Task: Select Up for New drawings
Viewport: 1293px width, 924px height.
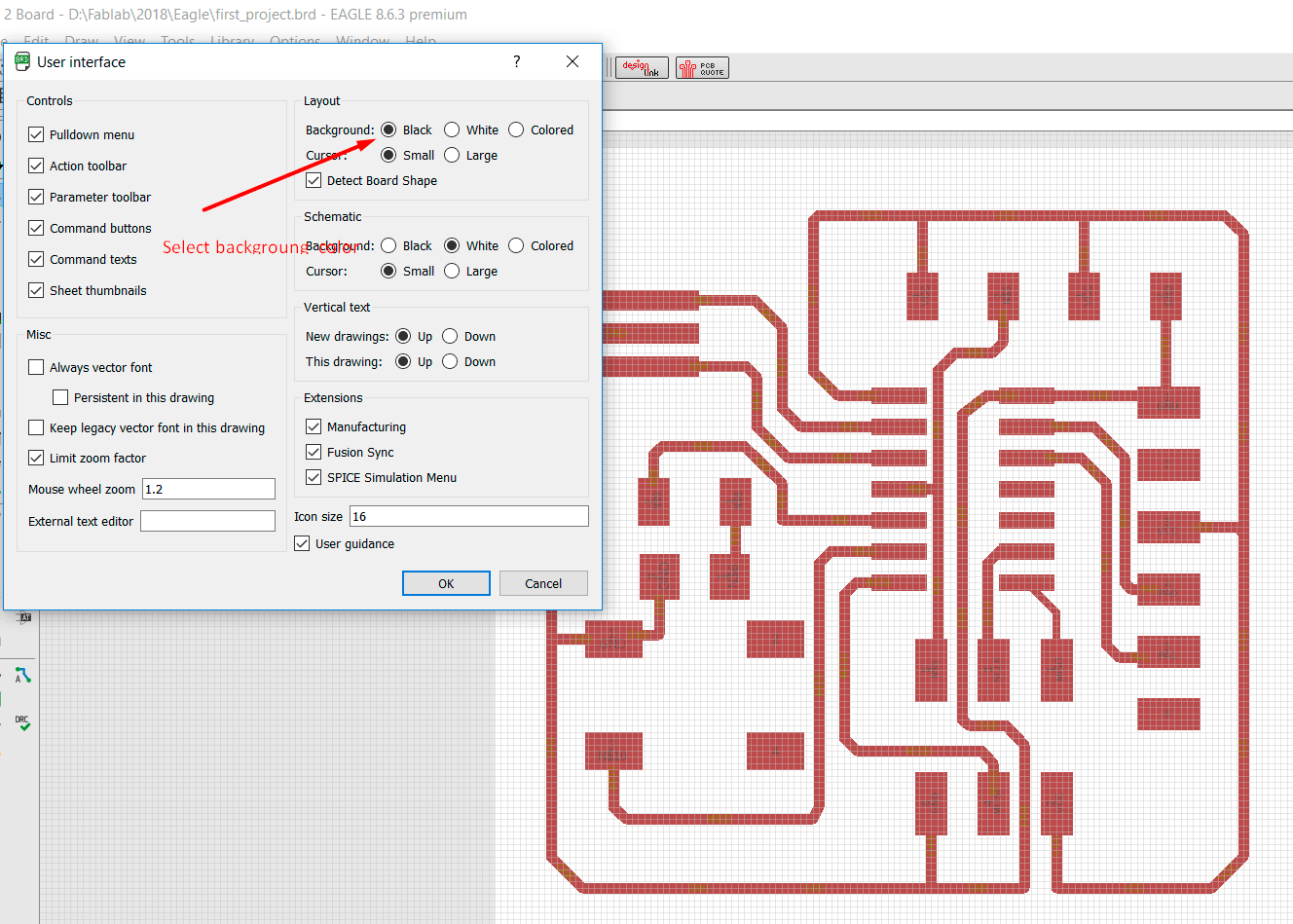Action: point(403,336)
